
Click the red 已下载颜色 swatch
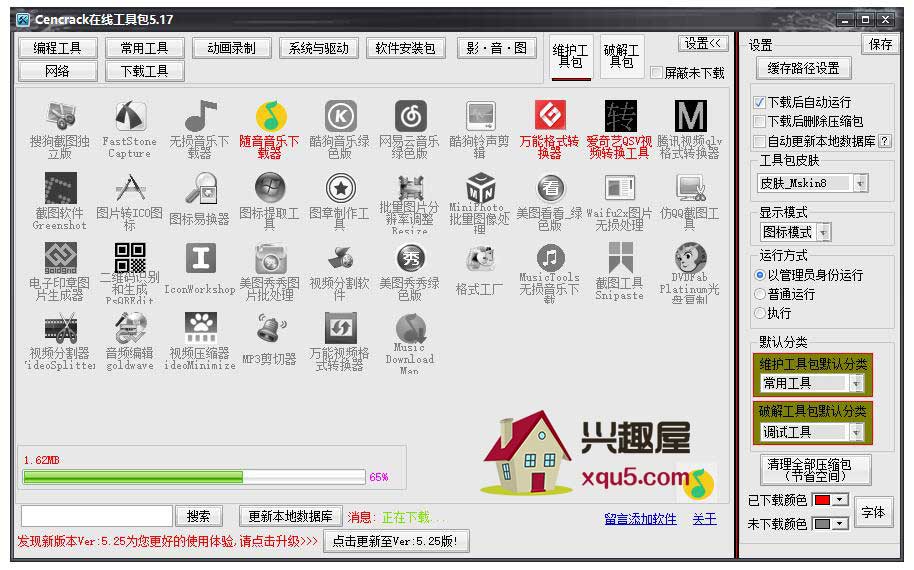point(822,500)
